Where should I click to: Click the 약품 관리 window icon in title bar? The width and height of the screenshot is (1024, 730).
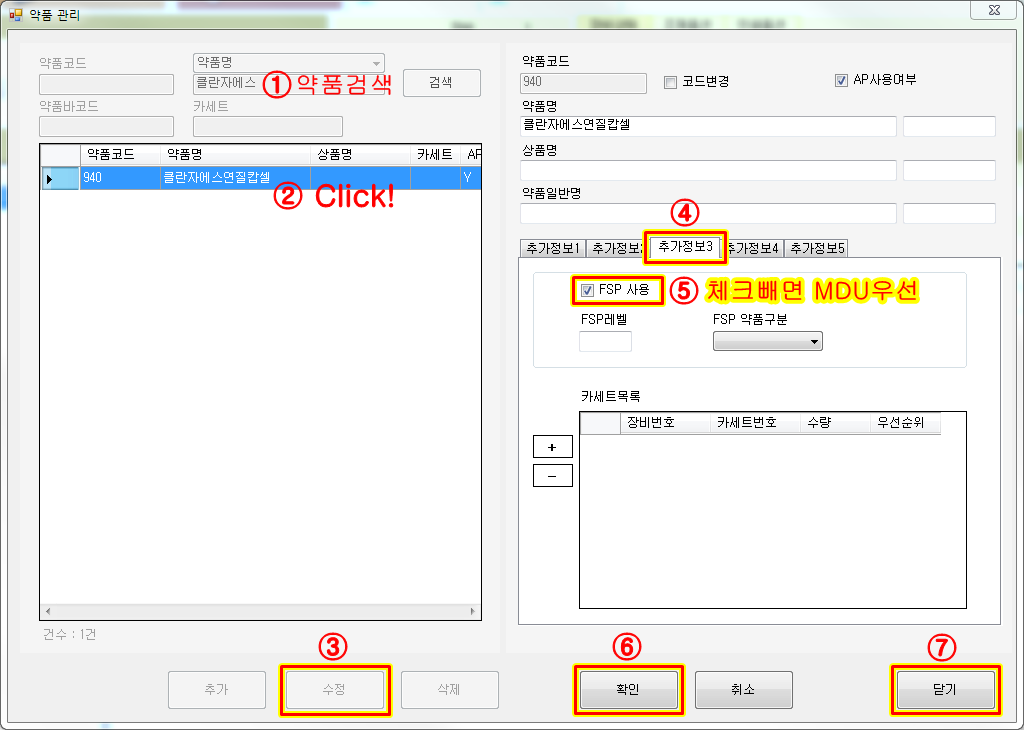[15, 15]
